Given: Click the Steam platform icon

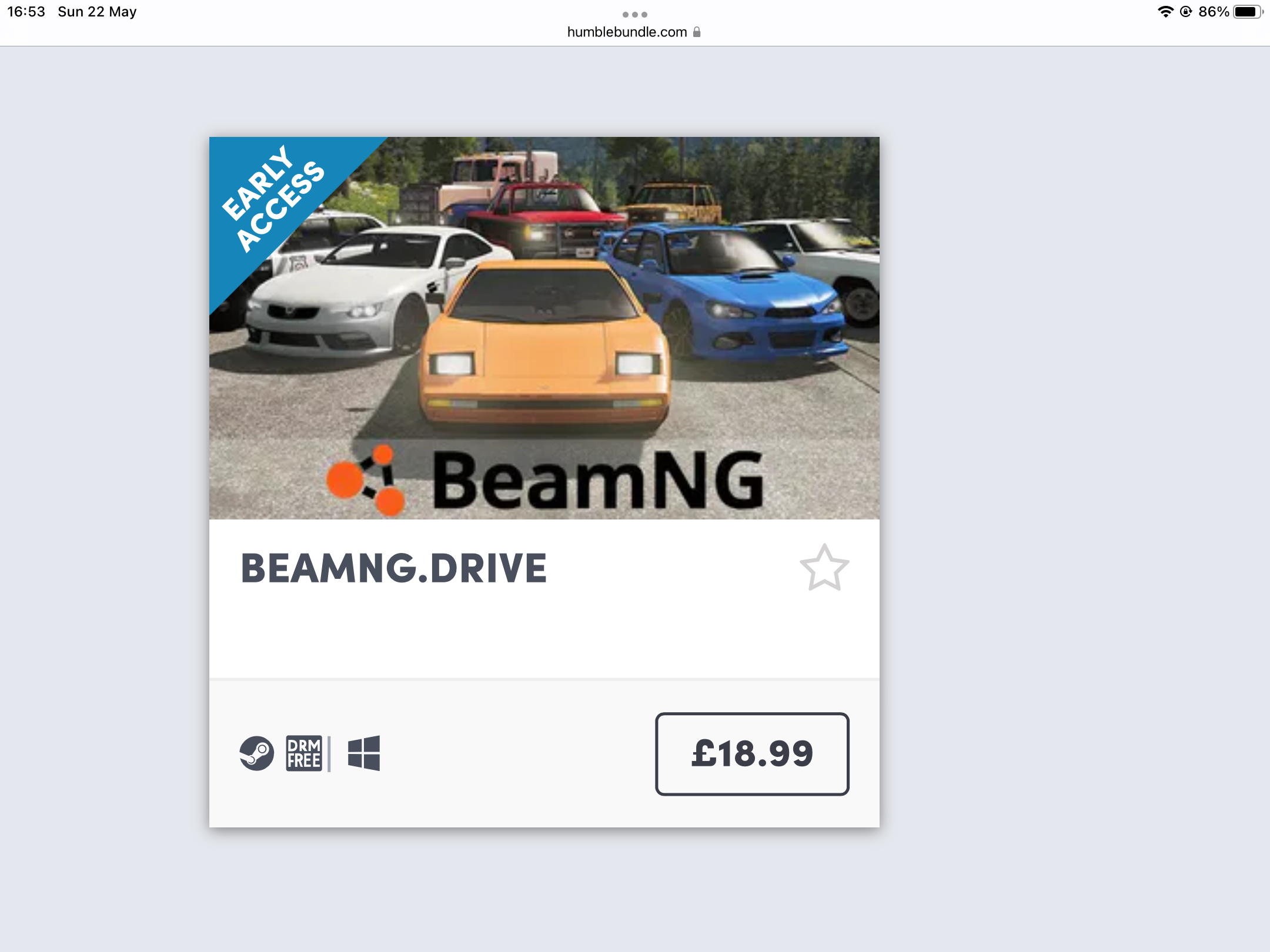Looking at the screenshot, I should (256, 753).
